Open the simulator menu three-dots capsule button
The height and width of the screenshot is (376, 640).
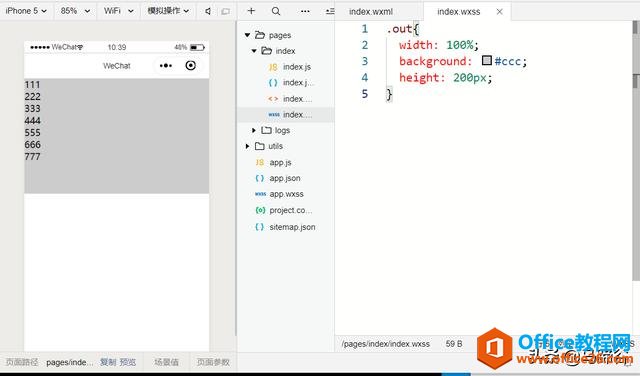click(166, 66)
